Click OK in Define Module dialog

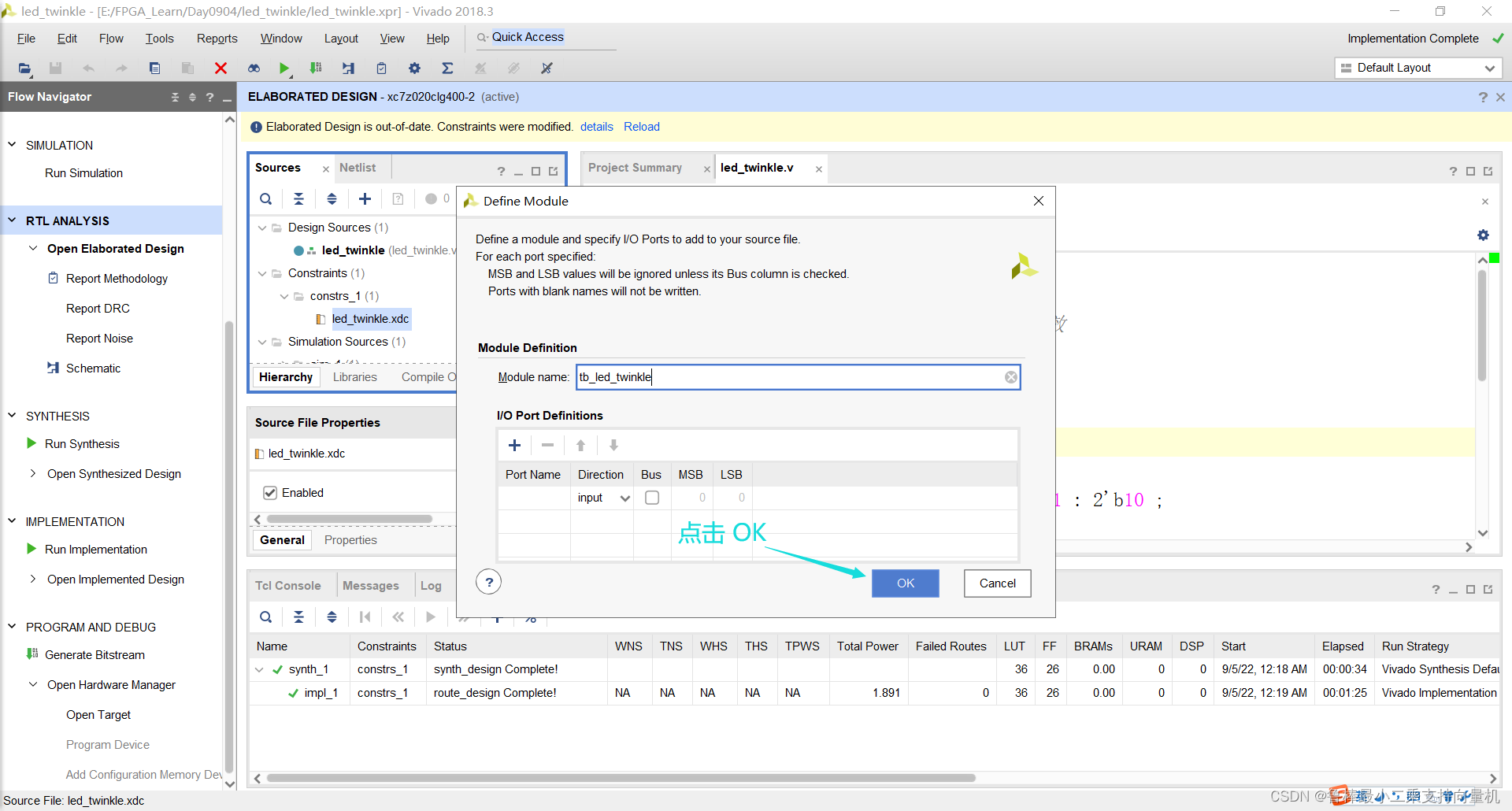click(905, 583)
